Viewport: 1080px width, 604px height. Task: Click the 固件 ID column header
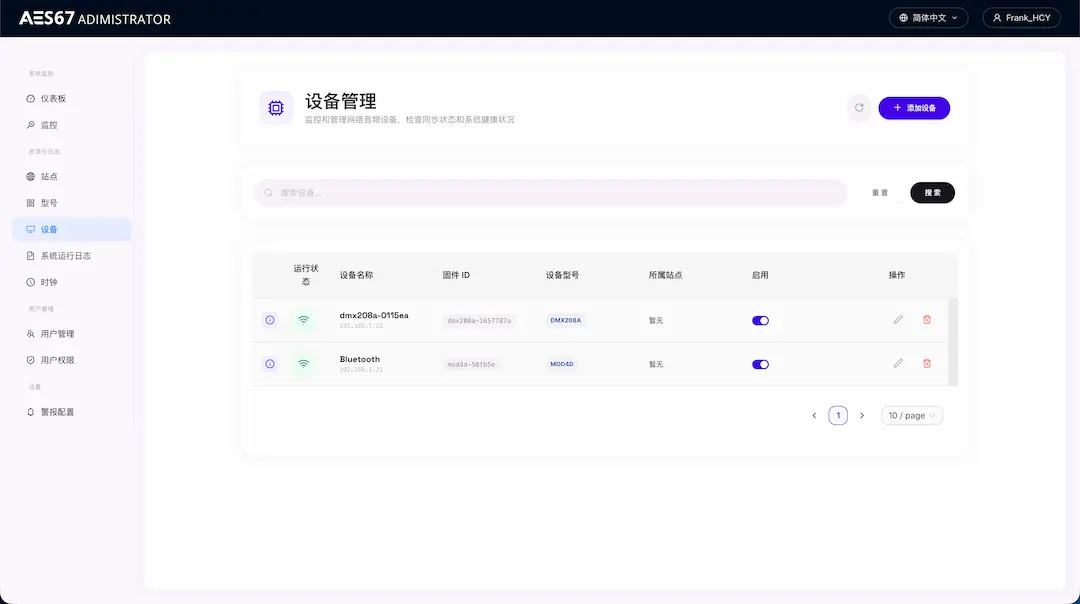[x=456, y=275]
